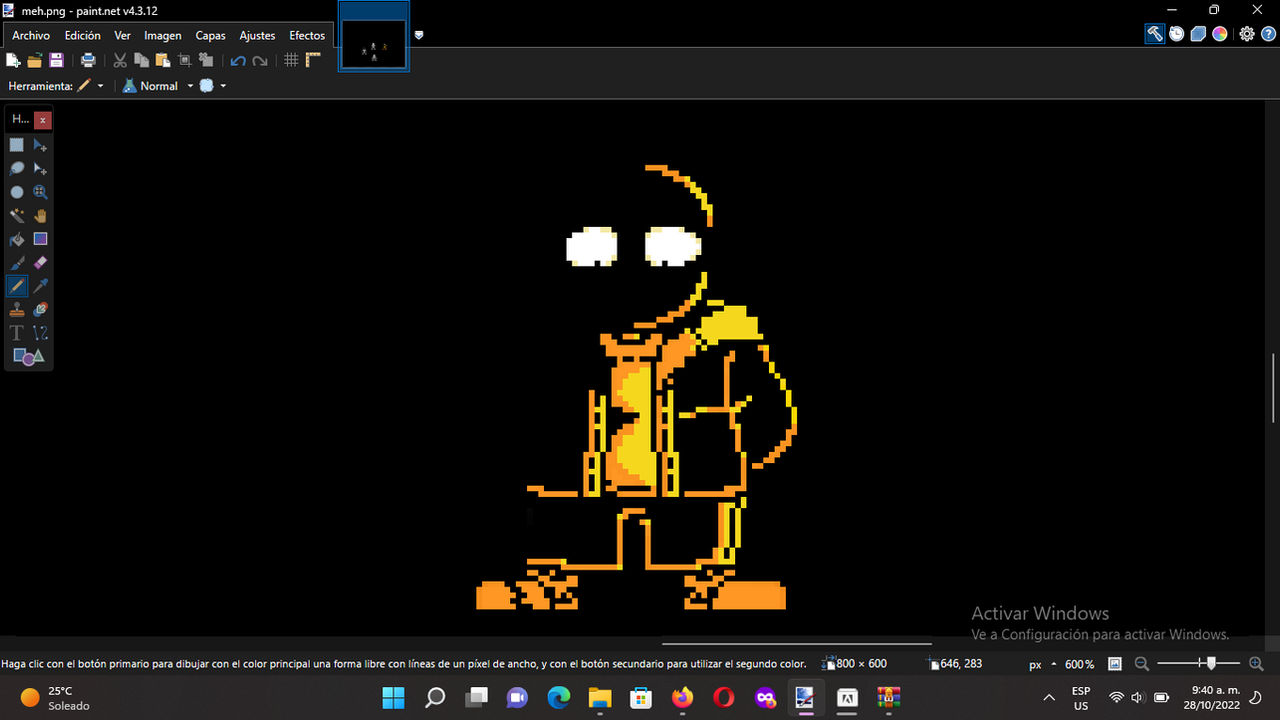This screenshot has height=720, width=1280.
Task: Select the Rectangle Select tool
Action: (17, 145)
